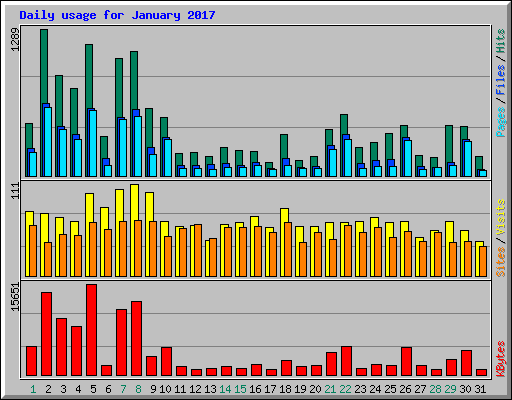Click day label 26 on the x-axis

405,389
